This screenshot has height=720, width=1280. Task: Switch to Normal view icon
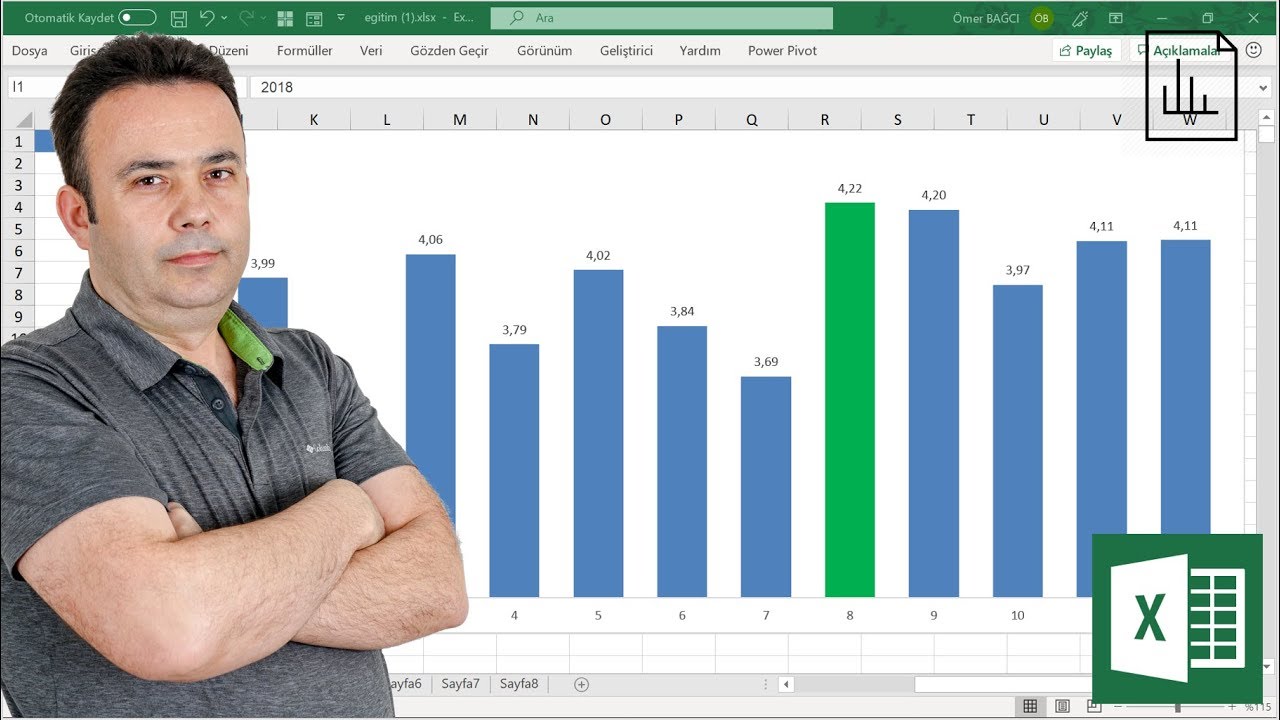pyautogui.click(x=1030, y=707)
